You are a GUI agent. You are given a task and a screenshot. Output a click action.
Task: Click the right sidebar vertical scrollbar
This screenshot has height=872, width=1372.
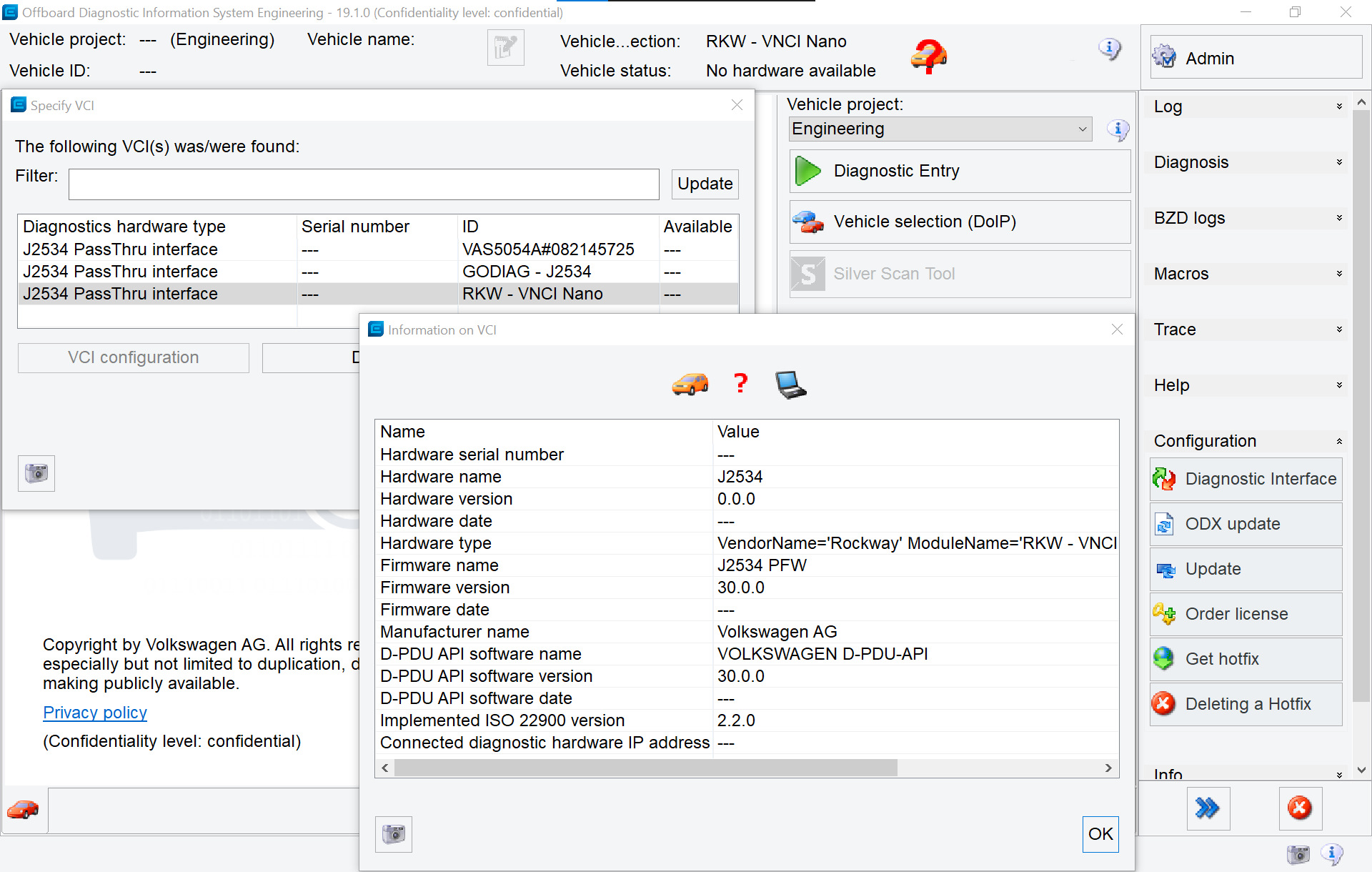[1361, 405]
